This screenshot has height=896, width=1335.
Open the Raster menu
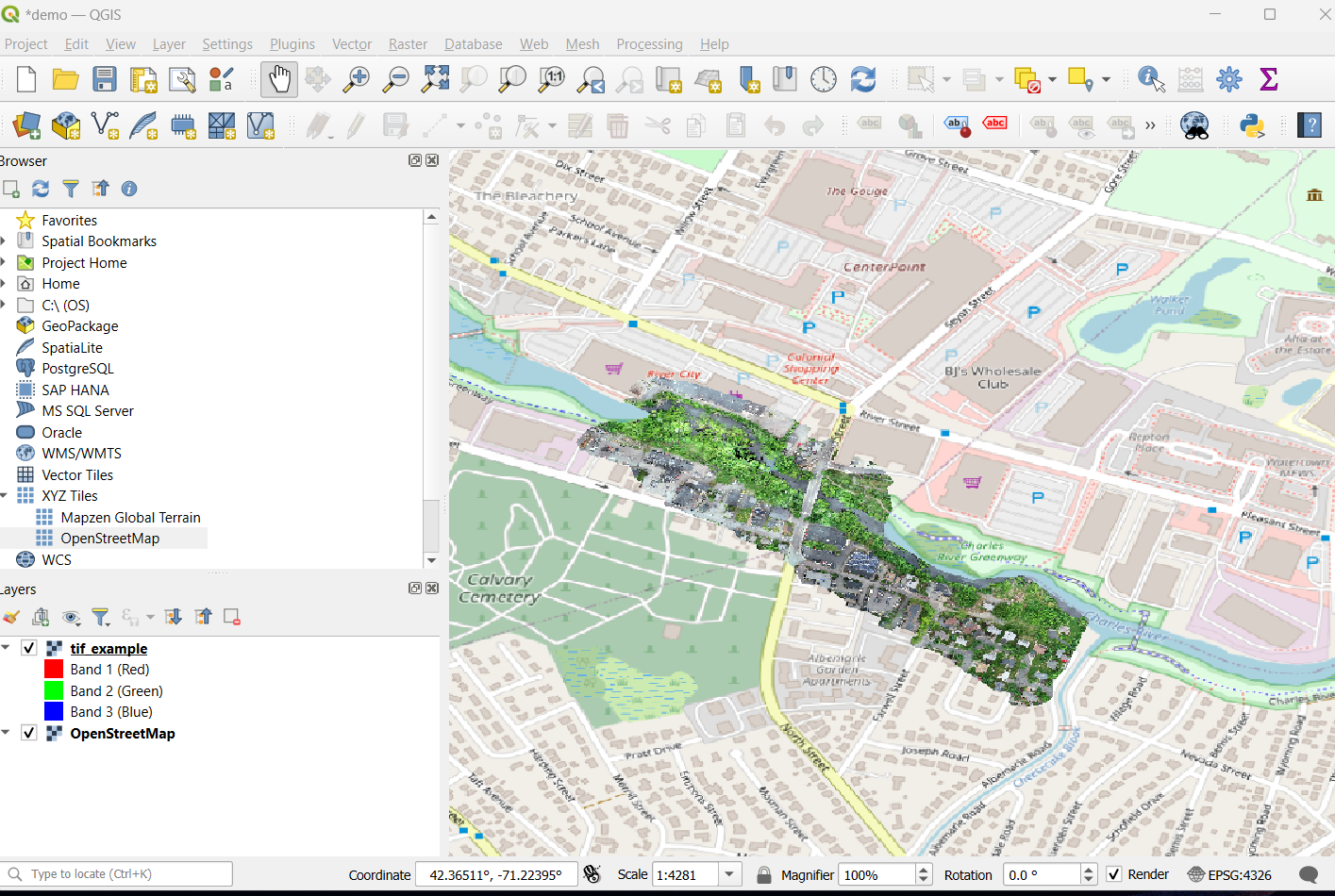click(x=408, y=44)
